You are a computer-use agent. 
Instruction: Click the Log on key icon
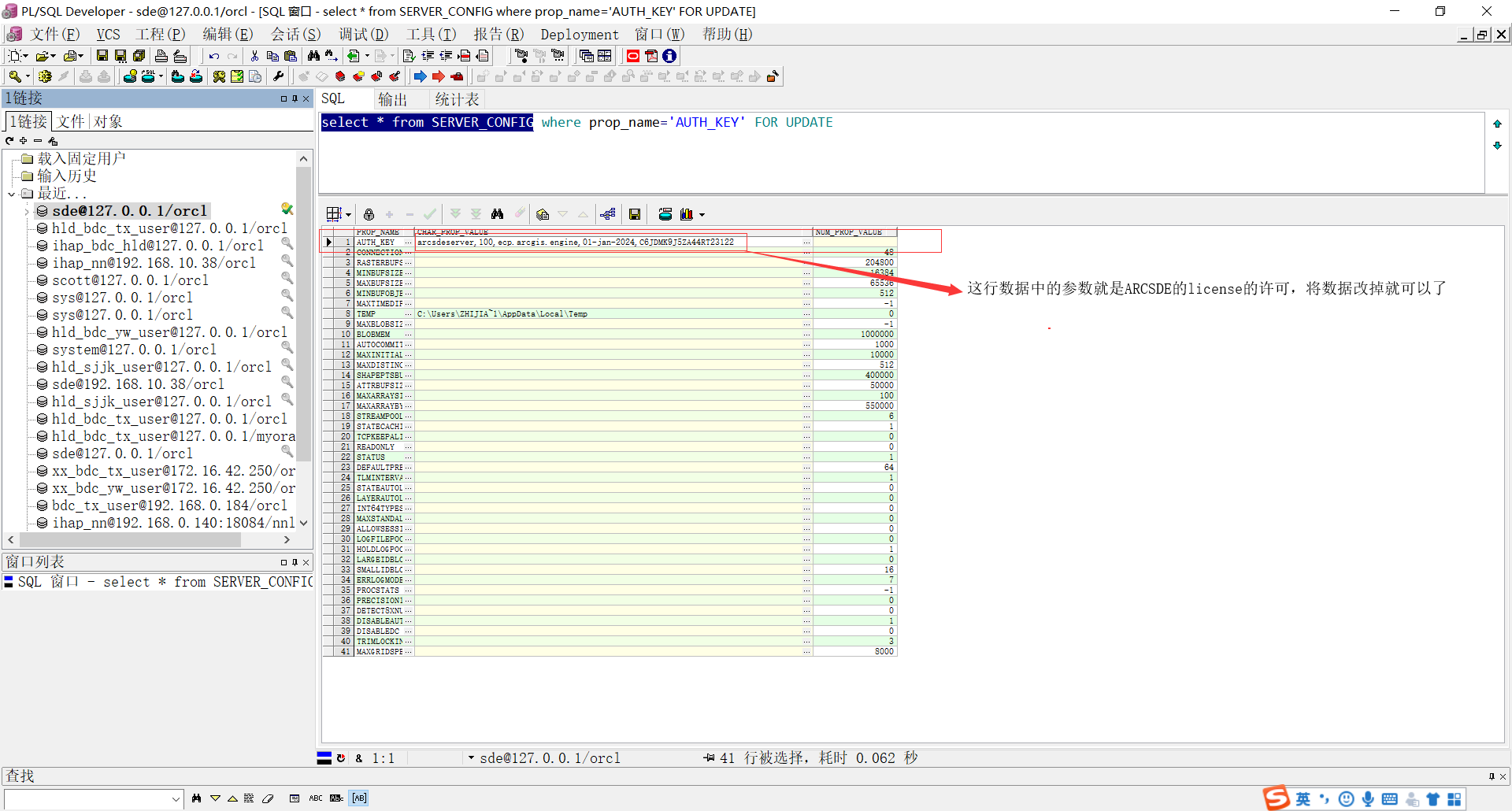pos(15,76)
